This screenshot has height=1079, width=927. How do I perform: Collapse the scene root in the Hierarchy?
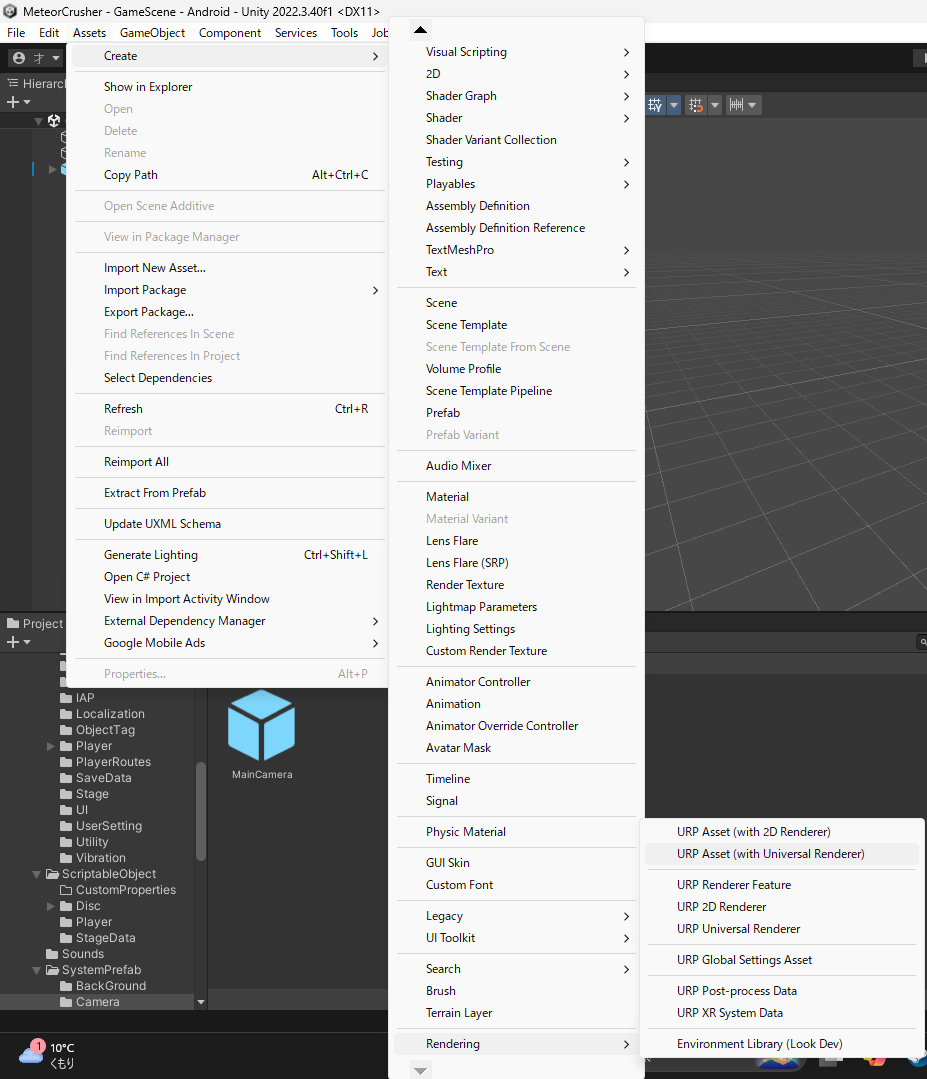pos(39,121)
